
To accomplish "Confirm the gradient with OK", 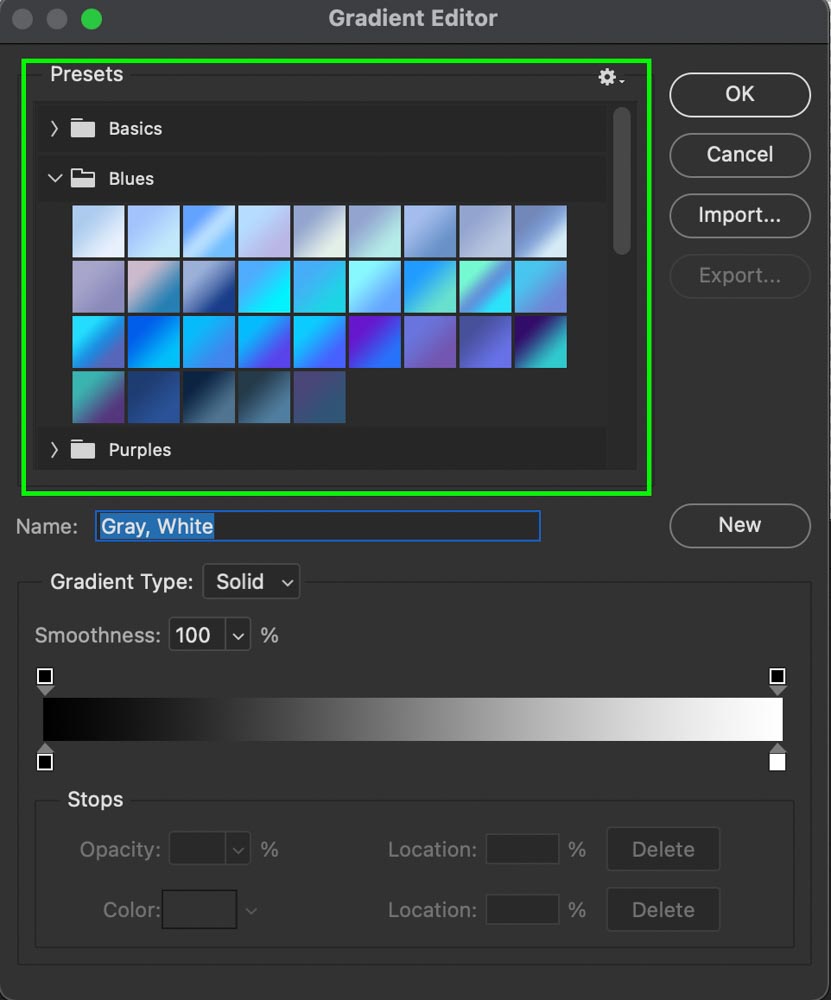I will pos(740,94).
